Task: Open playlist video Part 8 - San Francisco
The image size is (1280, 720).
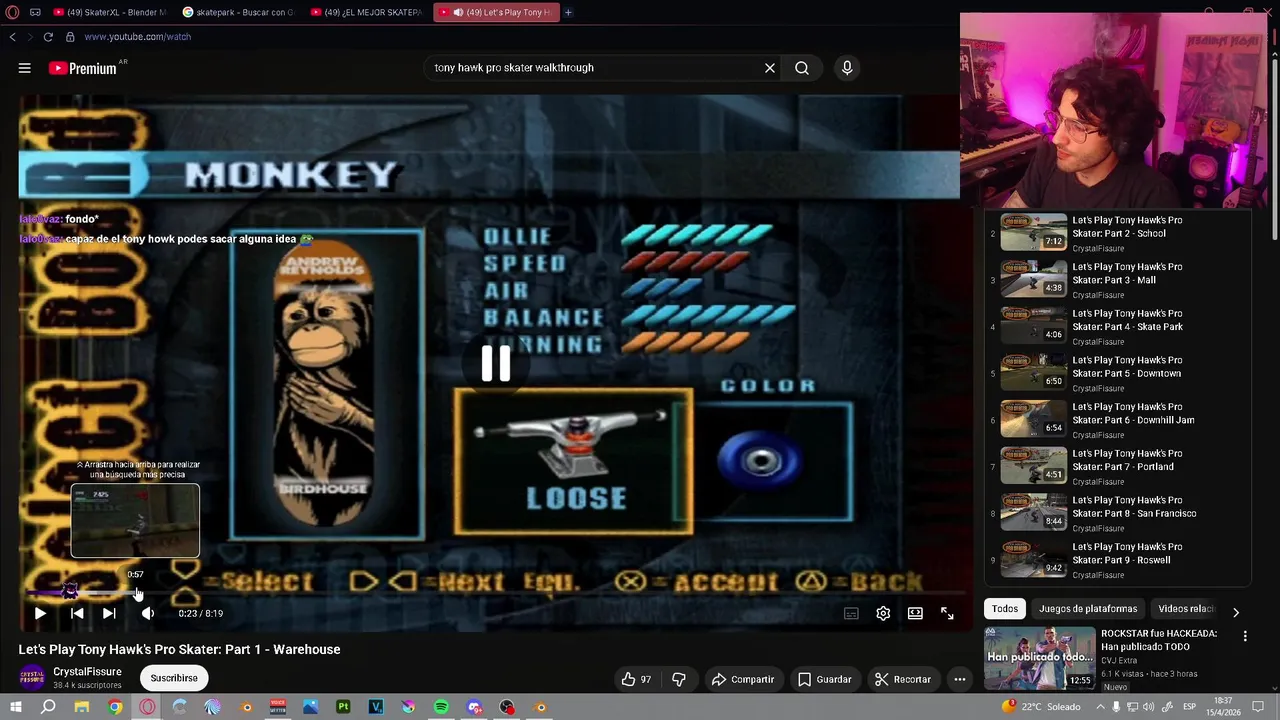Action: click(1115, 513)
